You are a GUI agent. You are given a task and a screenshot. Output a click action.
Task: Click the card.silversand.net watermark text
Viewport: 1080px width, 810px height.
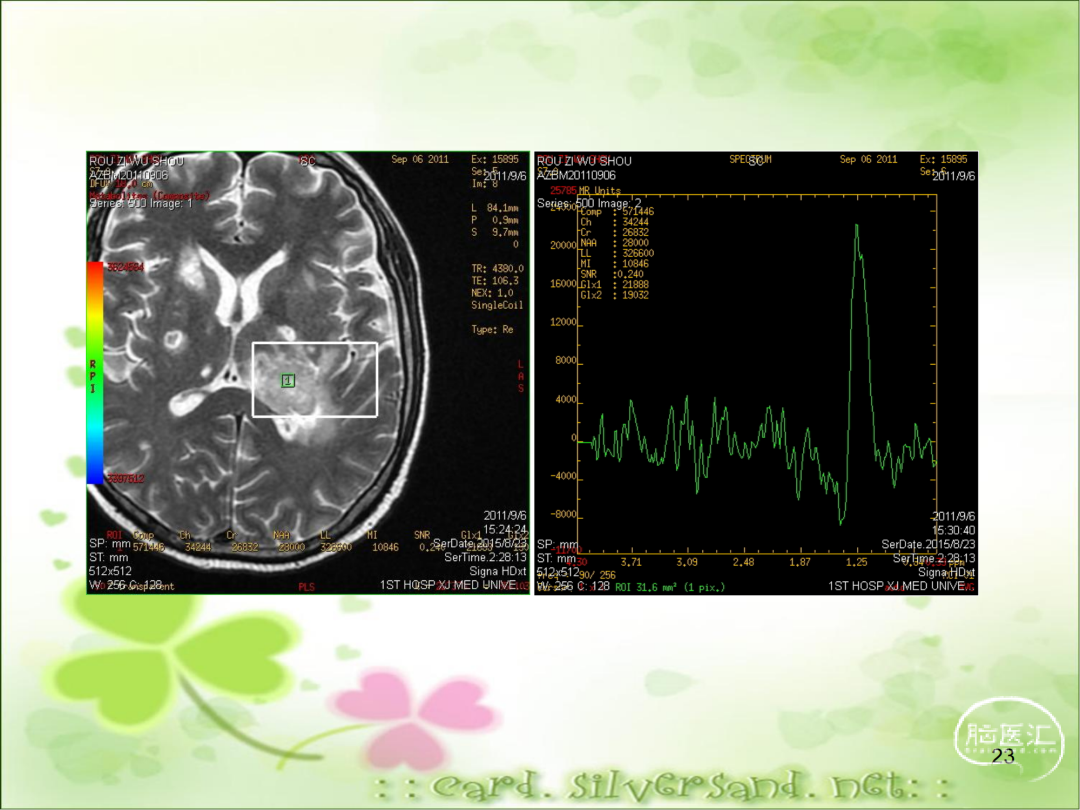[x=661, y=784]
